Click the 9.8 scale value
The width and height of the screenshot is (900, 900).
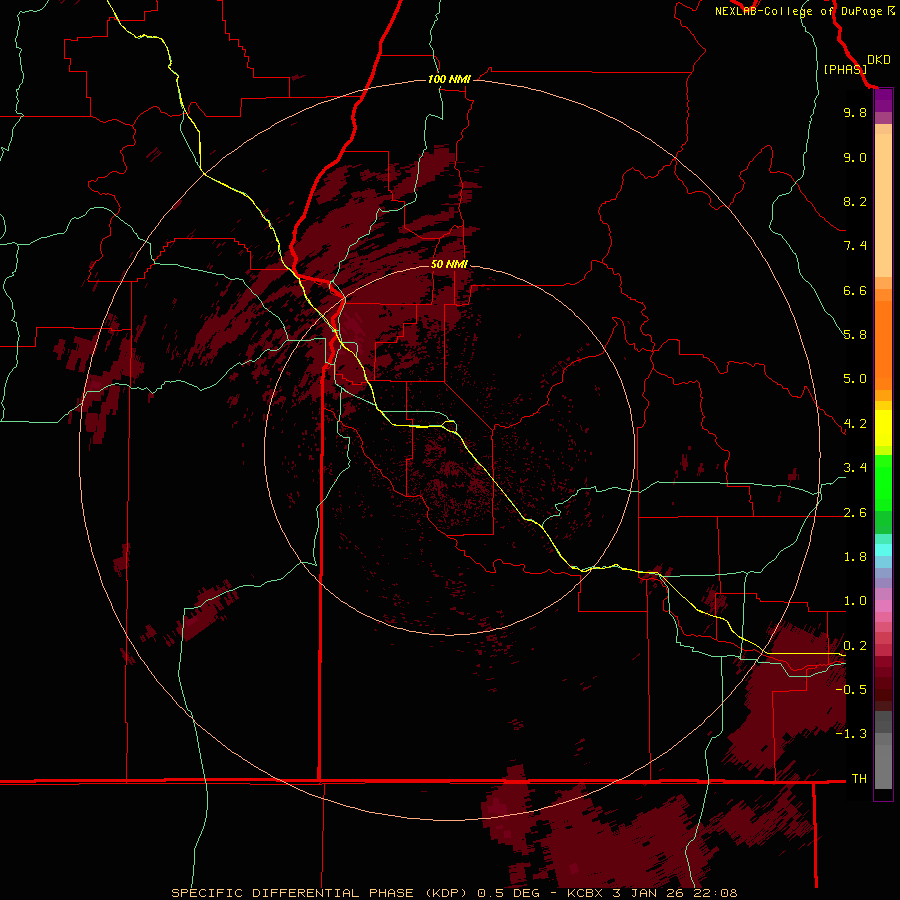coord(855,112)
